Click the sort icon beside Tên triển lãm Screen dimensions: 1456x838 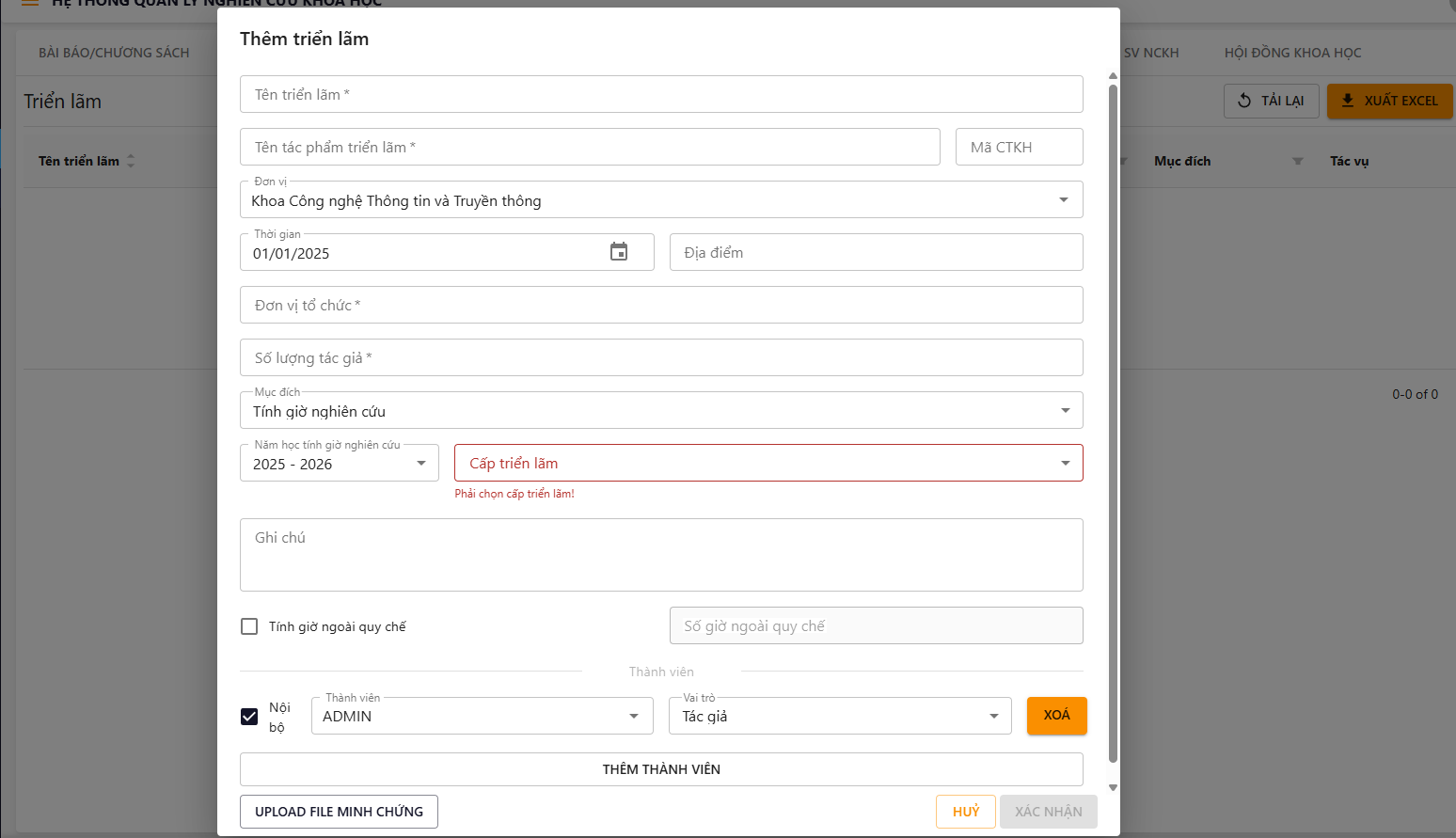[x=131, y=161]
